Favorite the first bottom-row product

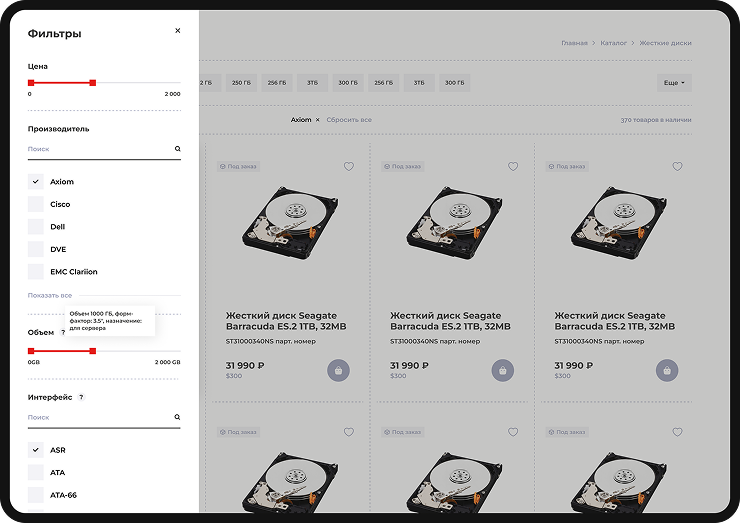click(349, 432)
